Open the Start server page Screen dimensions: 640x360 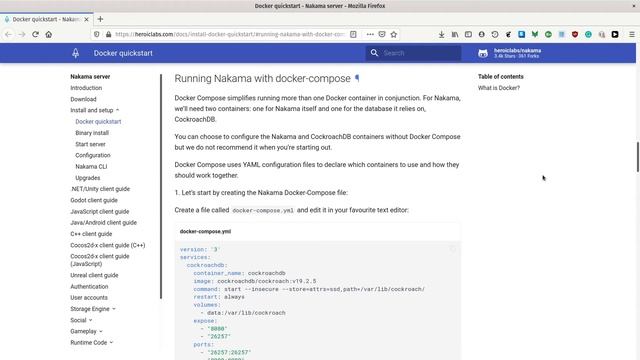90,144
